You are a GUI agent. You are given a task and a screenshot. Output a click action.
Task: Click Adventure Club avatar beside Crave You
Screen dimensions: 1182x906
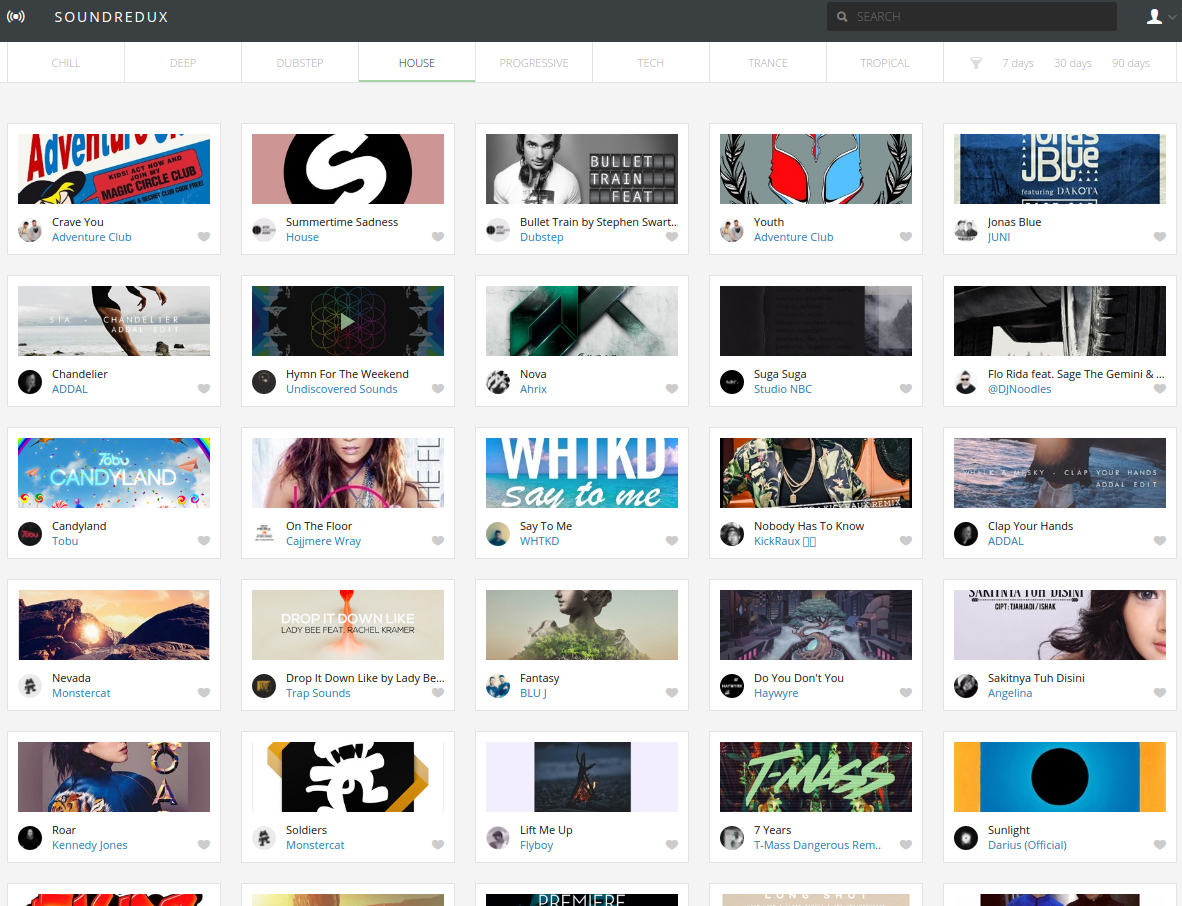point(30,230)
